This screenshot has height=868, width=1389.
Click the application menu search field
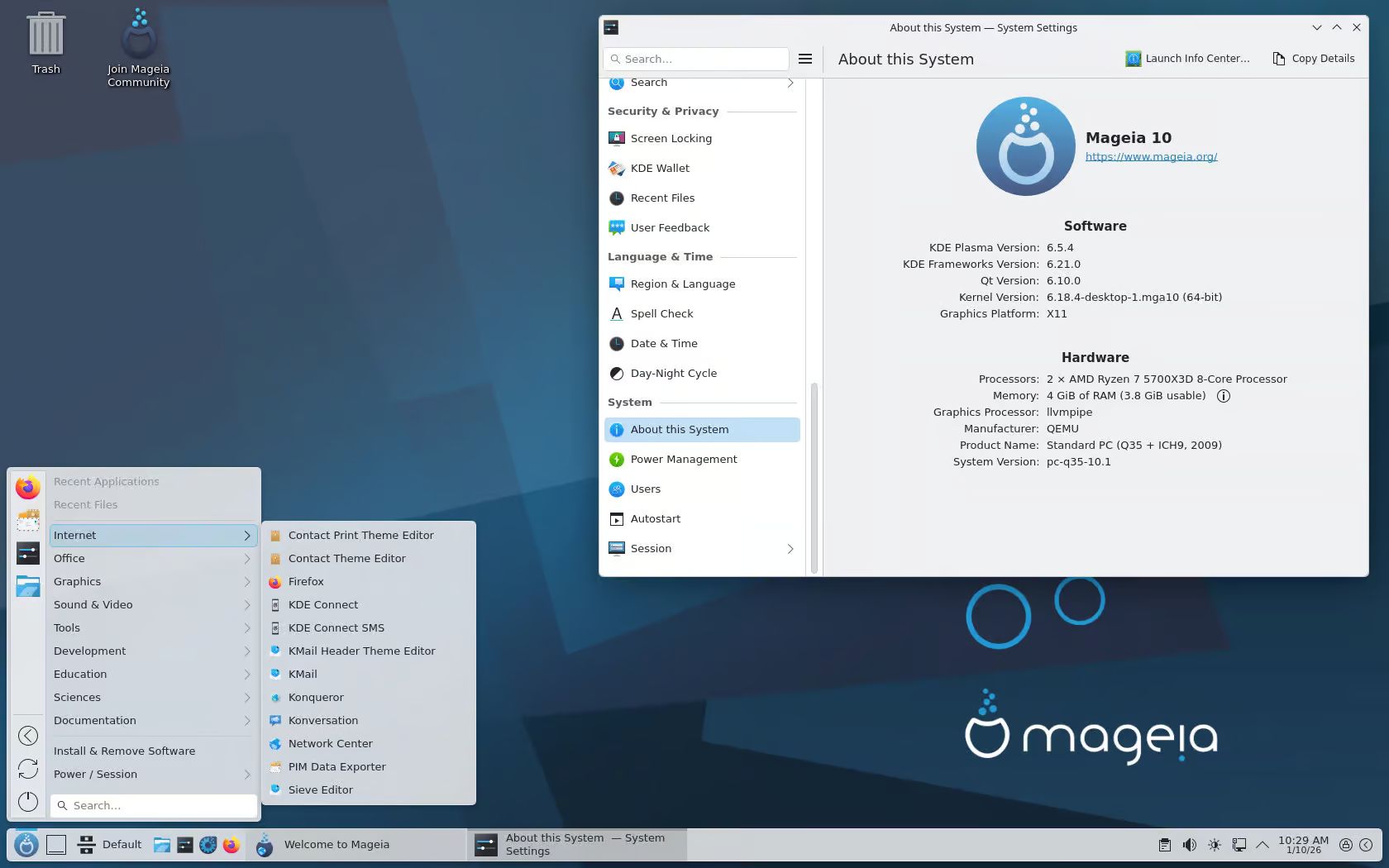click(154, 806)
